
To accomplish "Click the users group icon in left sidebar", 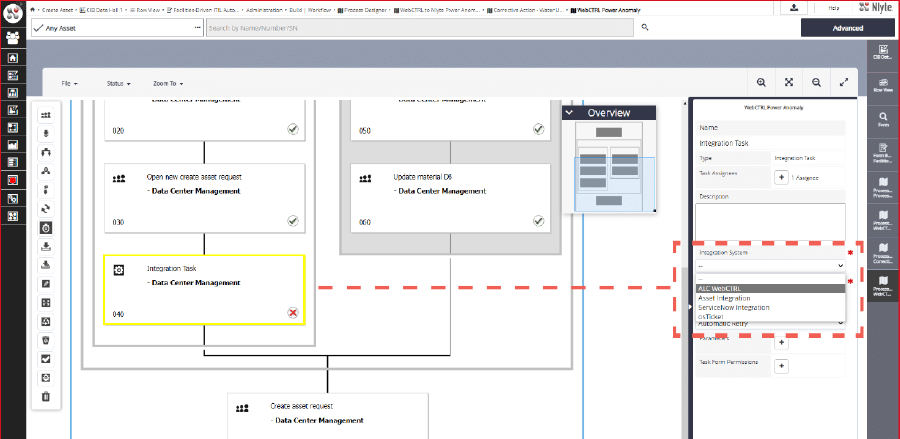I will [13, 38].
